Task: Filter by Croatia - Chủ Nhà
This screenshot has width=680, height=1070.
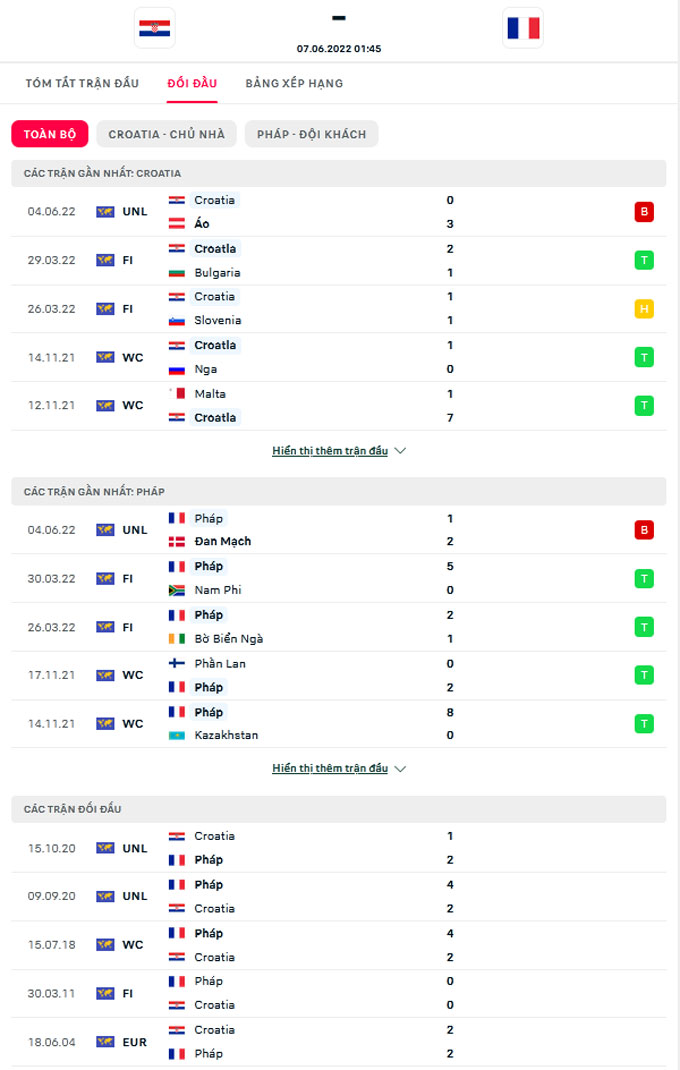Action: tap(167, 134)
